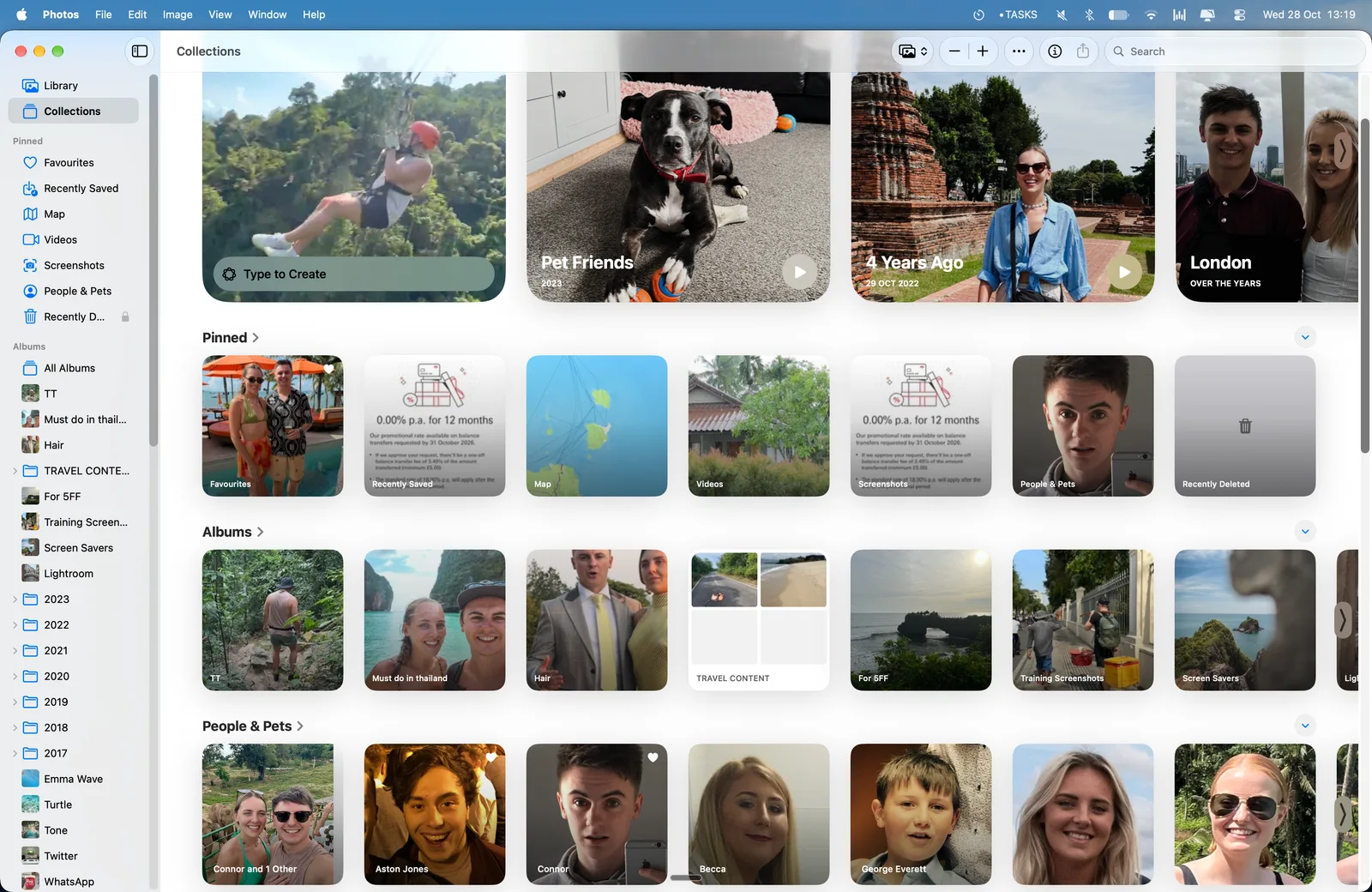Click the Wi-Fi icon in menu bar
This screenshot has width=1372, height=892.
1151,15
